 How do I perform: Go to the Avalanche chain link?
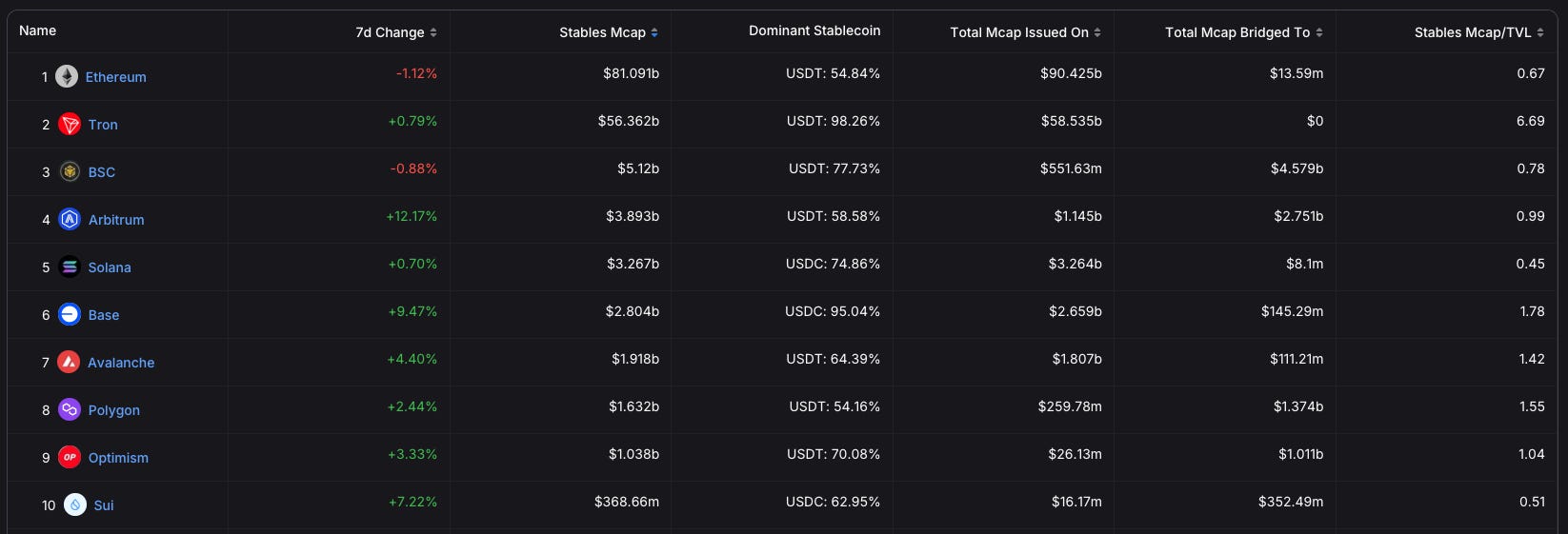(121, 363)
